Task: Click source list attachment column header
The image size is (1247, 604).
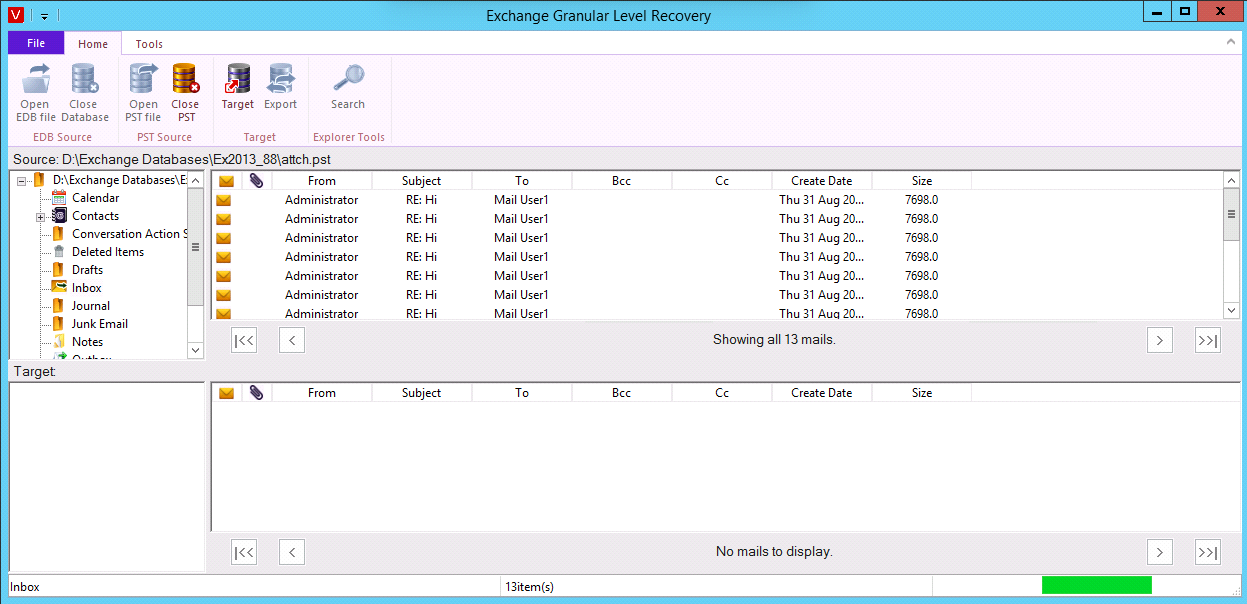Action: click(x=257, y=181)
